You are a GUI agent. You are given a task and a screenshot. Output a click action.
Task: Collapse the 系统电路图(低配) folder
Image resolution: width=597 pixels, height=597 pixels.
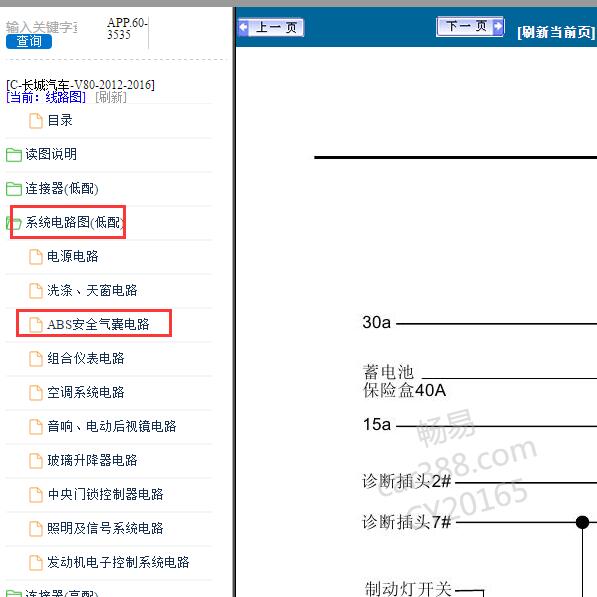click(x=75, y=222)
